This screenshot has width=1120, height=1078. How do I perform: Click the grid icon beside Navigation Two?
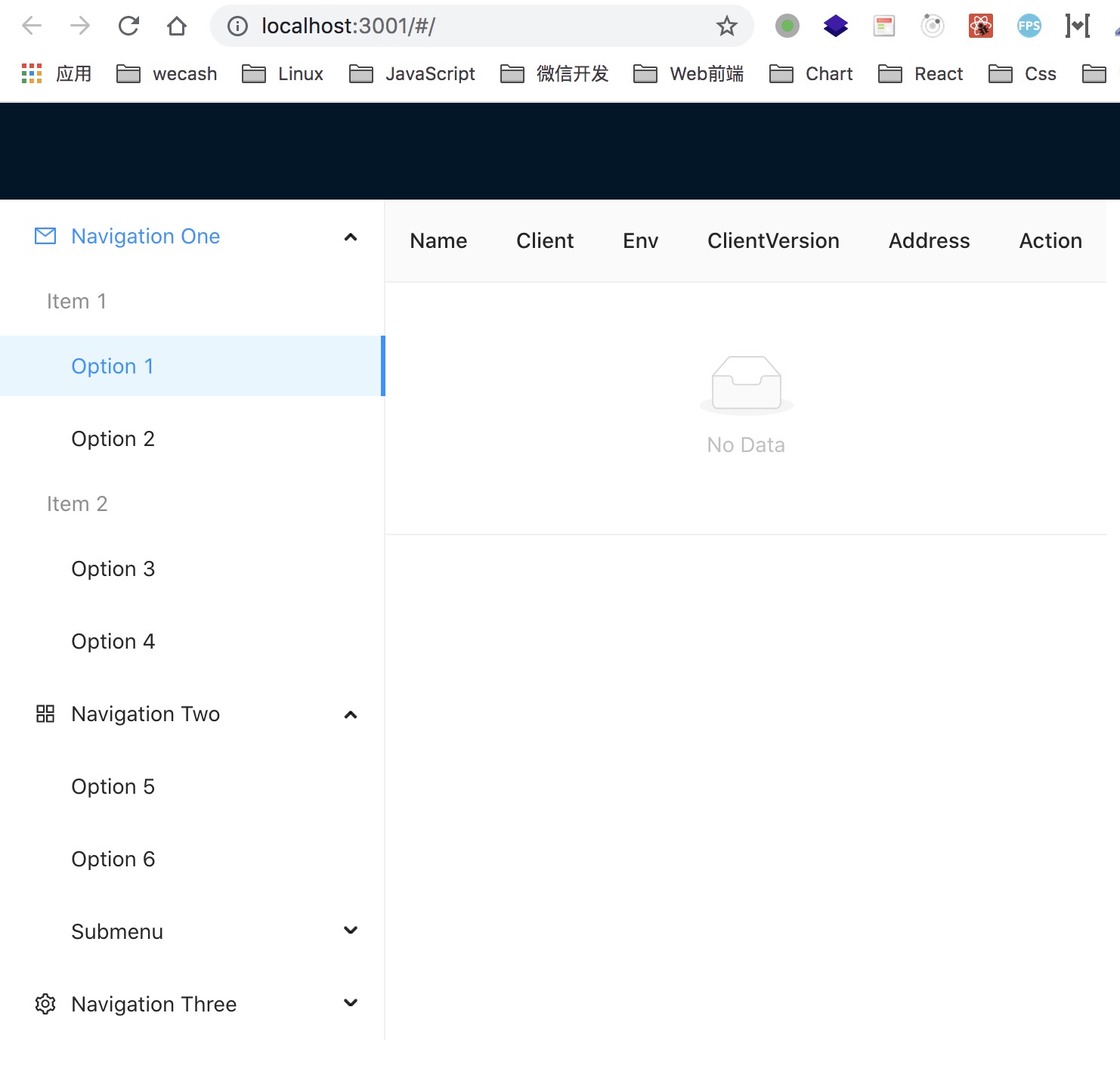45,714
